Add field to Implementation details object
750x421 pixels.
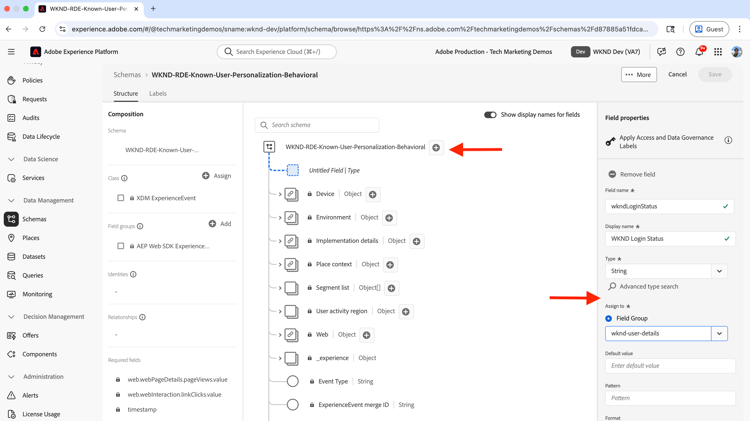[417, 241]
